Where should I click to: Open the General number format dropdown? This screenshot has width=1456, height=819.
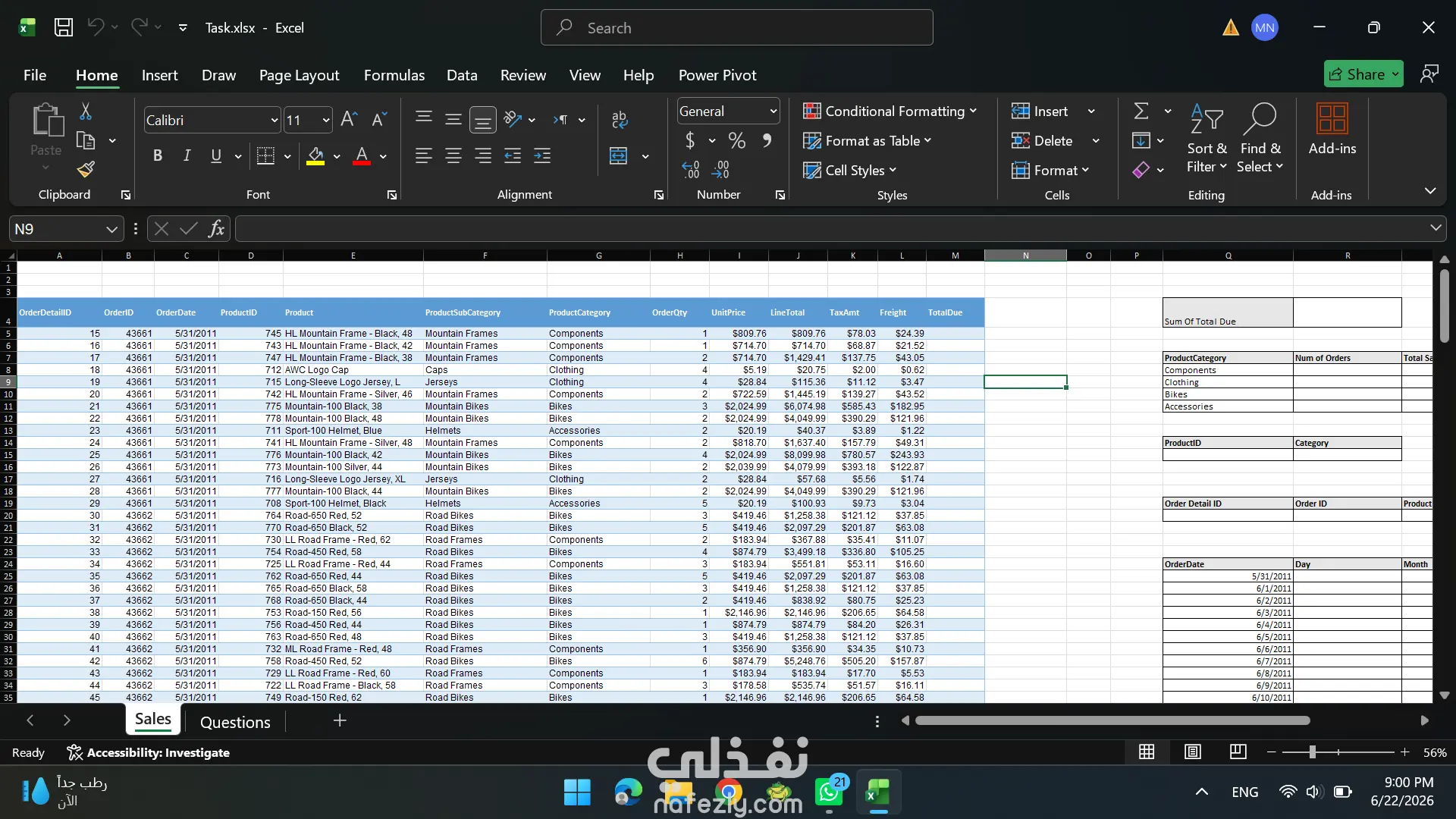coord(773,111)
